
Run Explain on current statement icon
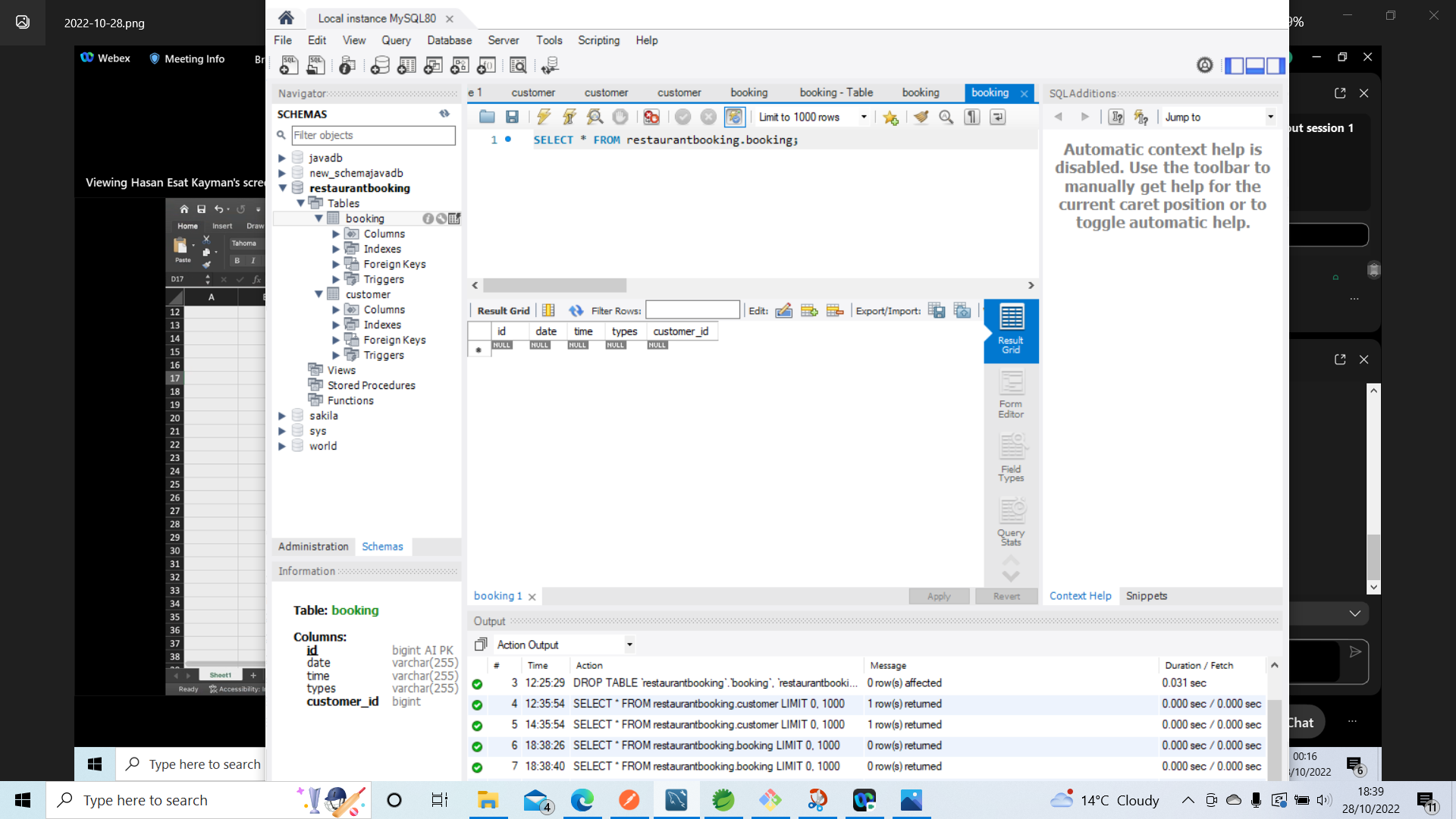pyautogui.click(x=595, y=117)
